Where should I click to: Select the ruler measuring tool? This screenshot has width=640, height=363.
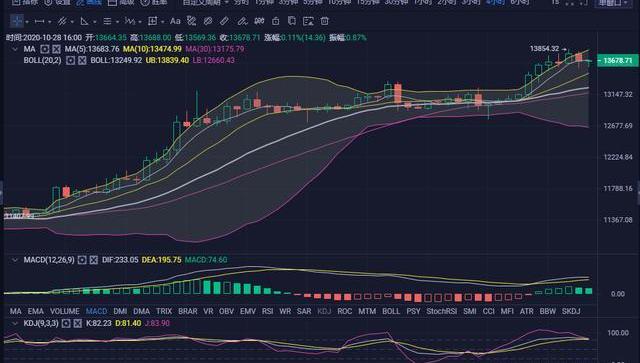click(224, 21)
